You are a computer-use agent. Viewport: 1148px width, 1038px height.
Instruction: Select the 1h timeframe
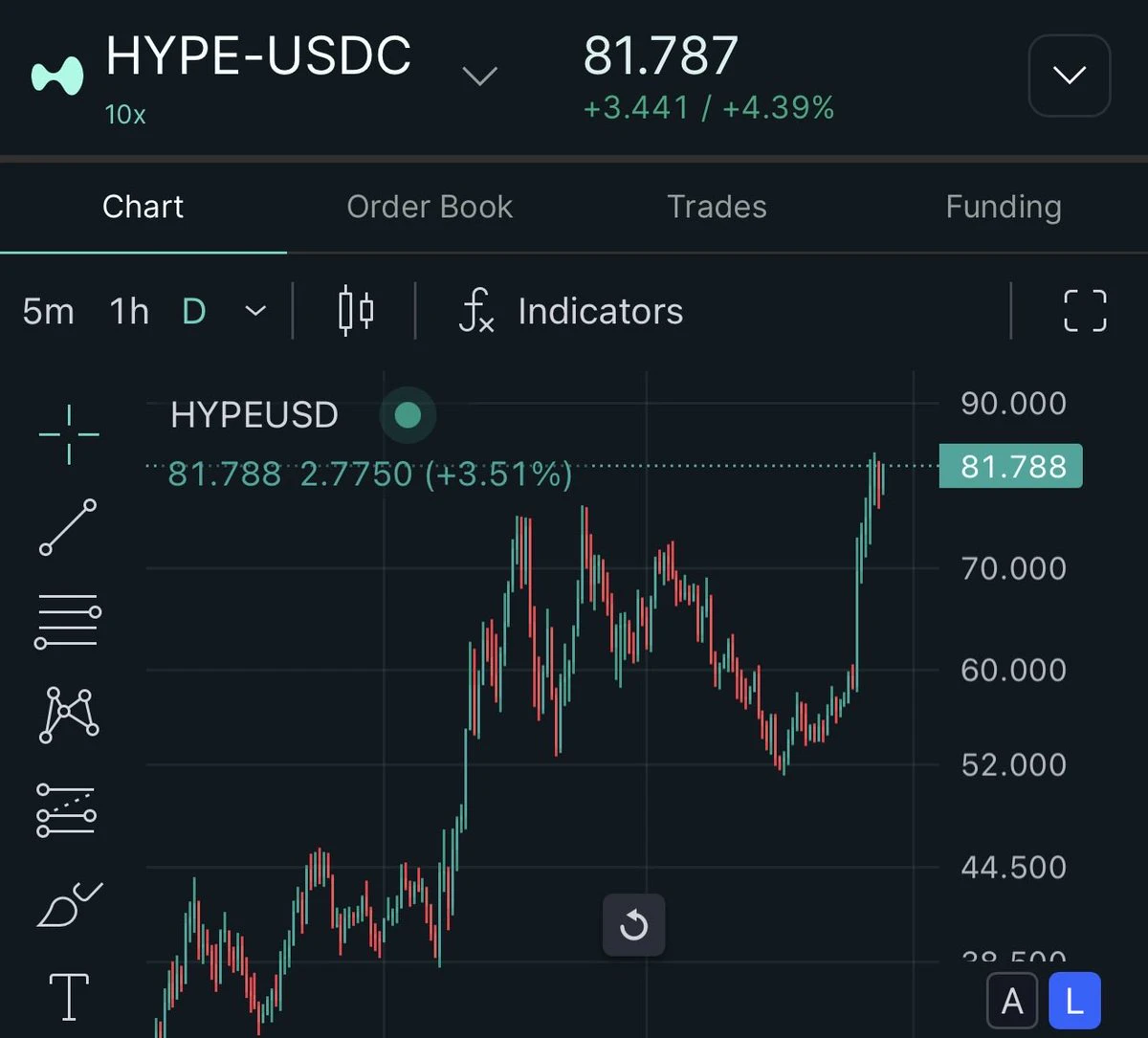click(129, 311)
